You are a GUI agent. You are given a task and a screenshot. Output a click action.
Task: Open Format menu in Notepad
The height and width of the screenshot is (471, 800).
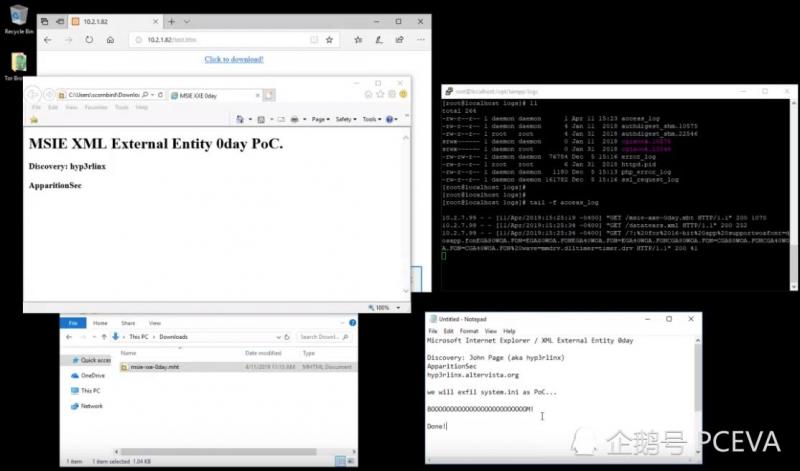pyautogui.click(x=469, y=331)
